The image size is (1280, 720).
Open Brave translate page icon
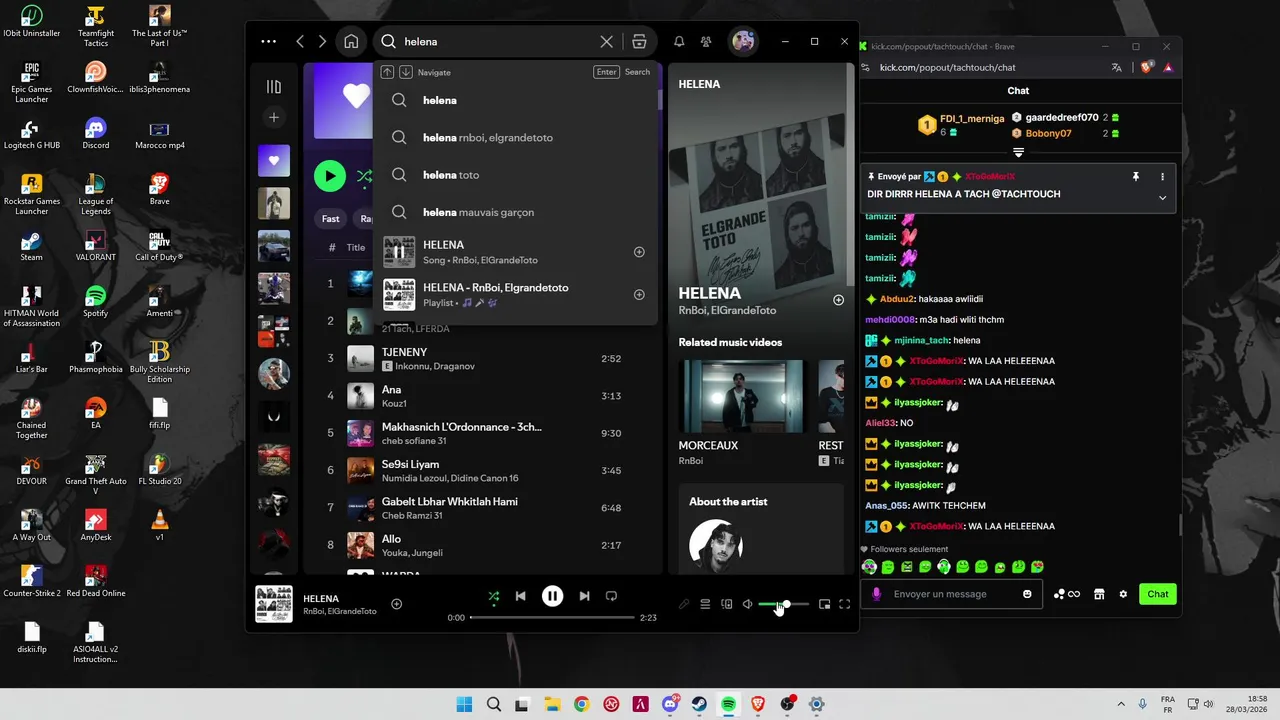(1117, 67)
